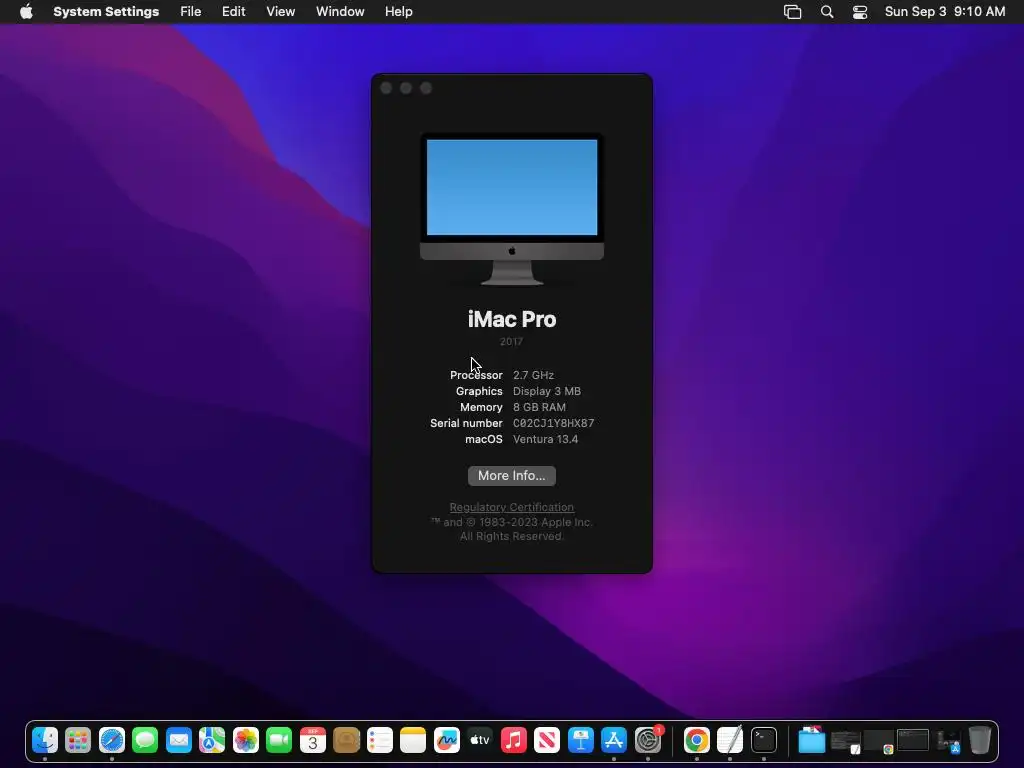Open Calendar icon showing 3
1024x768 pixels.
coord(313,740)
